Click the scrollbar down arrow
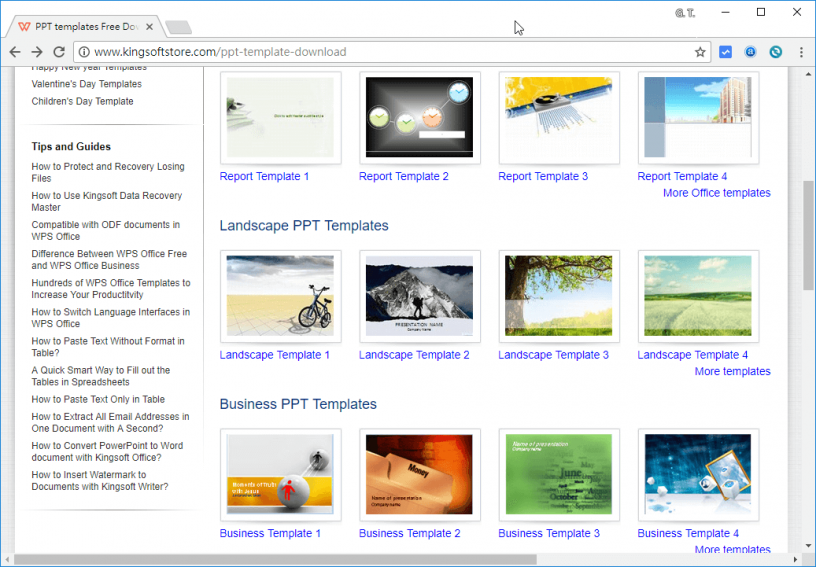The width and height of the screenshot is (816, 567). click(x=808, y=546)
